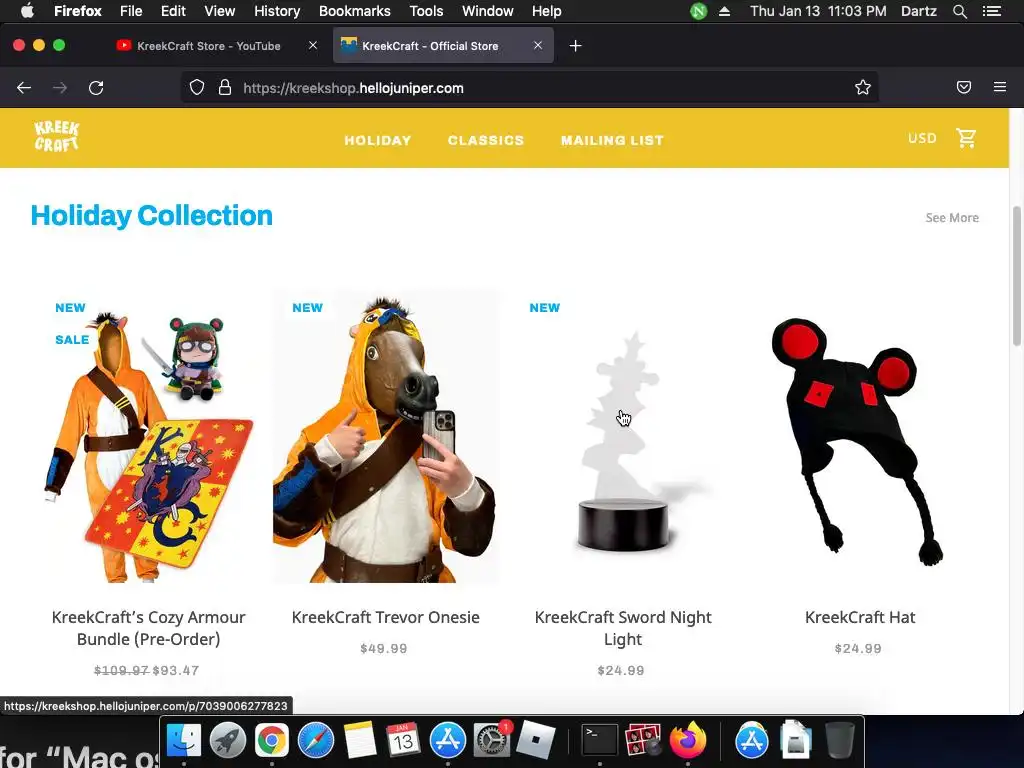Navigate to CLASSICS in store header
This screenshot has width=1024, height=768.
pos(486,140)
